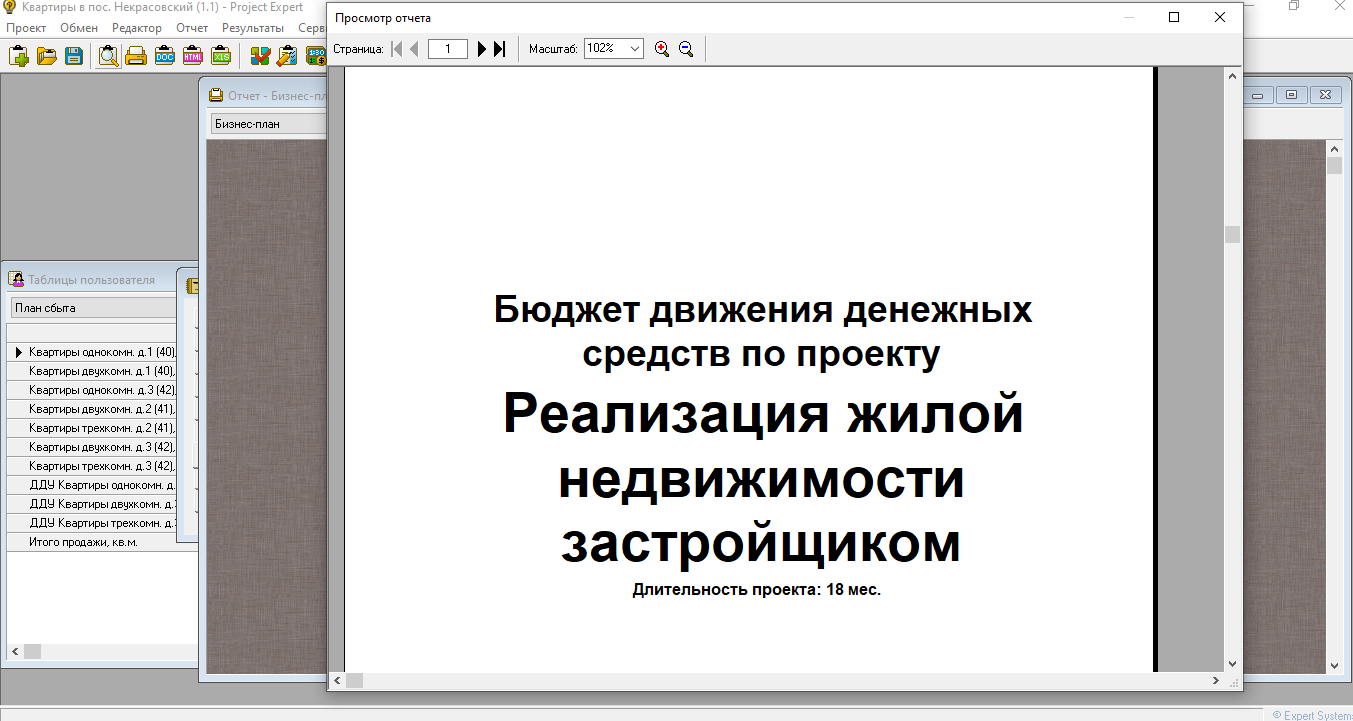Click the New Project toolbar icon
1353x721 pixels.
[x=18, y=56]
